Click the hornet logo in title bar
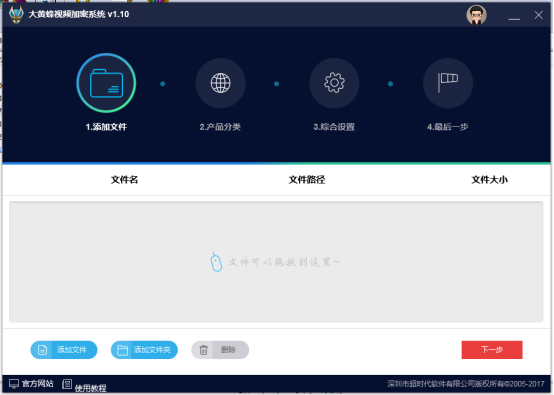The height and width of the screenshot is (395, 554). click(16, 14)
